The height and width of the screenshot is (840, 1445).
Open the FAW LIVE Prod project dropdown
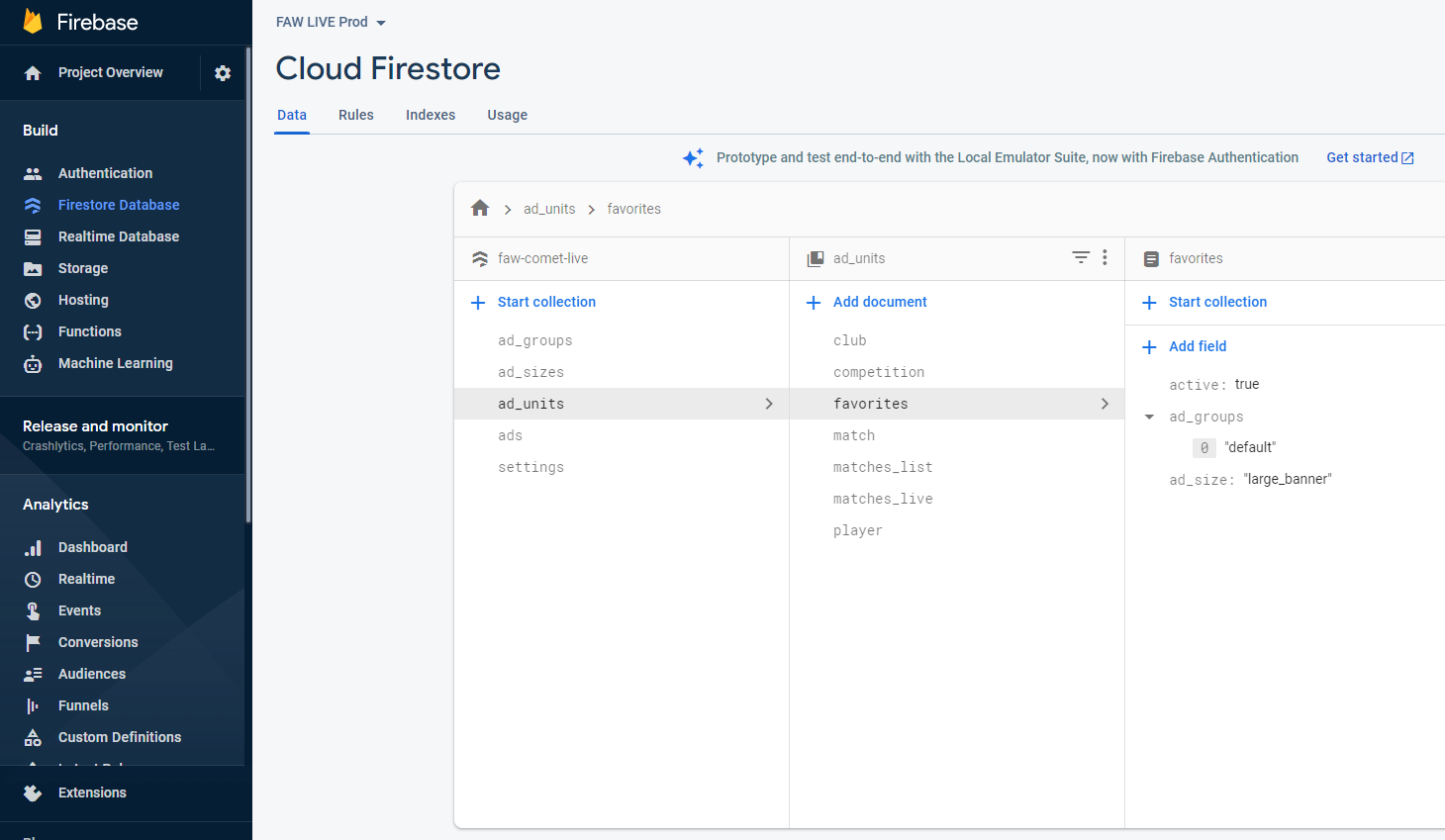(331, 22)
